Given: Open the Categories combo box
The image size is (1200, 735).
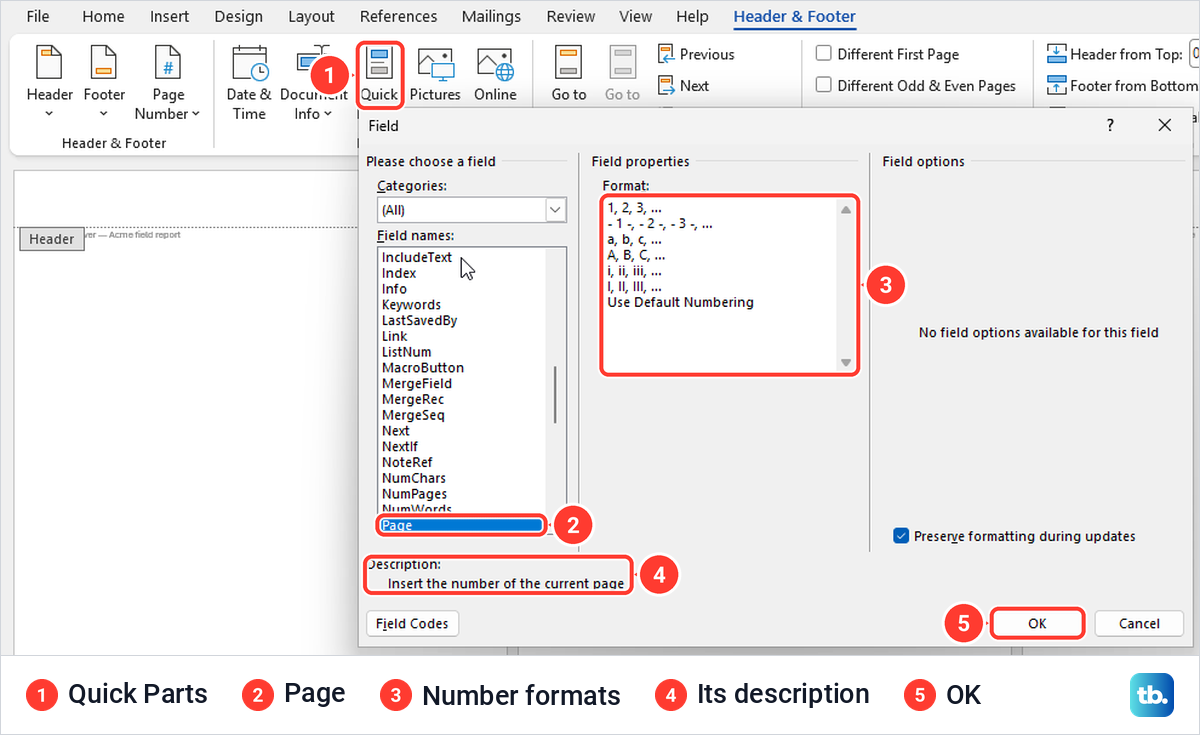Looking at the screenshot, I should (472, 210).
